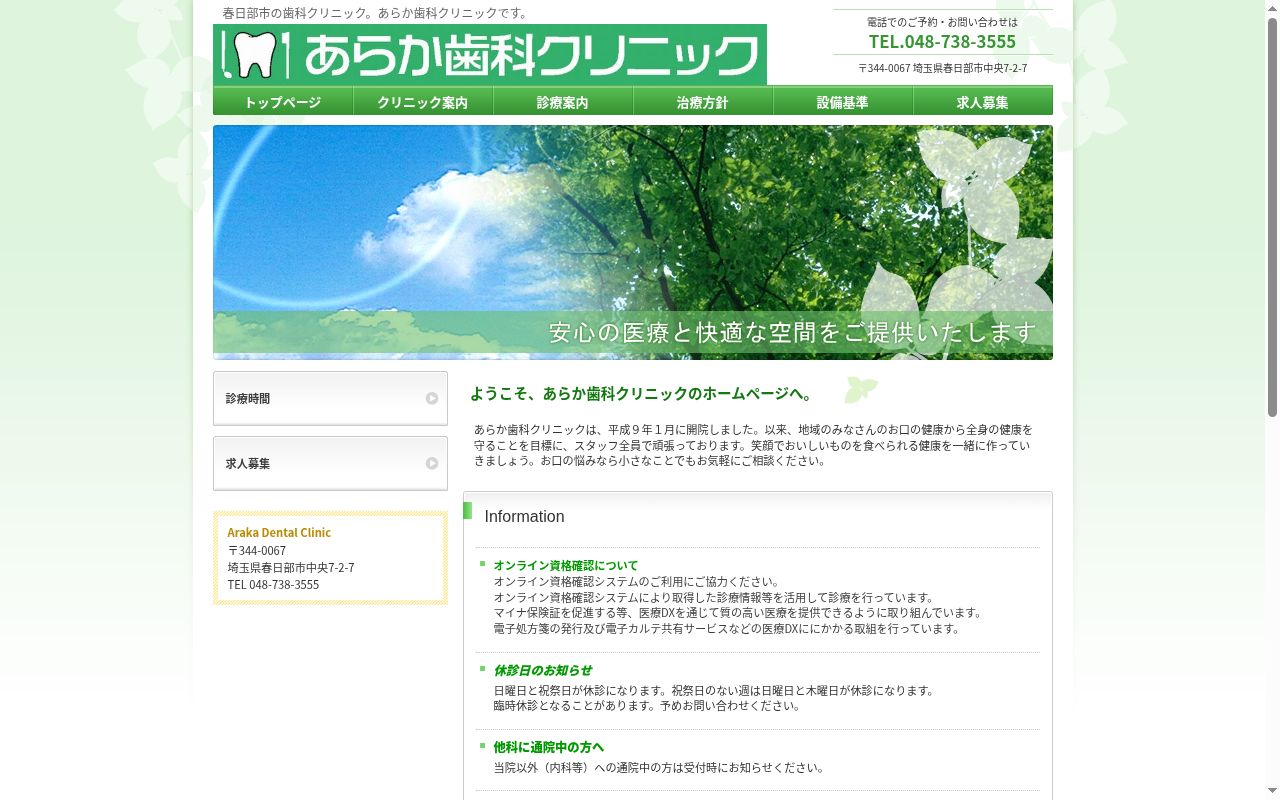Click the line 日曜日と祝祭日が休診になります

(714, 690)
